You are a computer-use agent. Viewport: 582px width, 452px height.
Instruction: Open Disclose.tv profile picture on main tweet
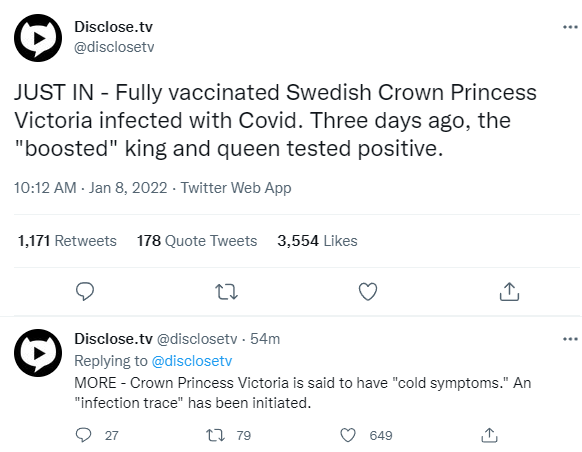point(38,38)
